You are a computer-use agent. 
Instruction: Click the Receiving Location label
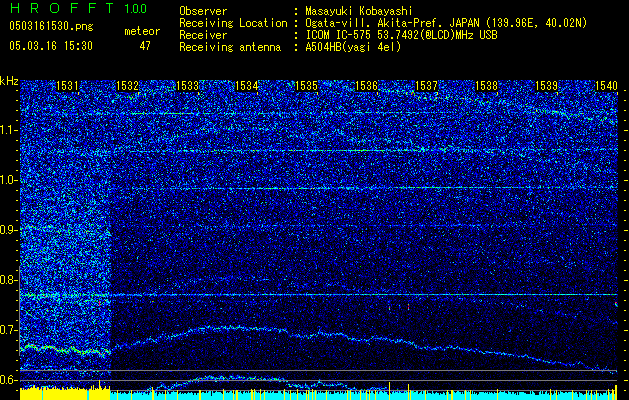233,24
